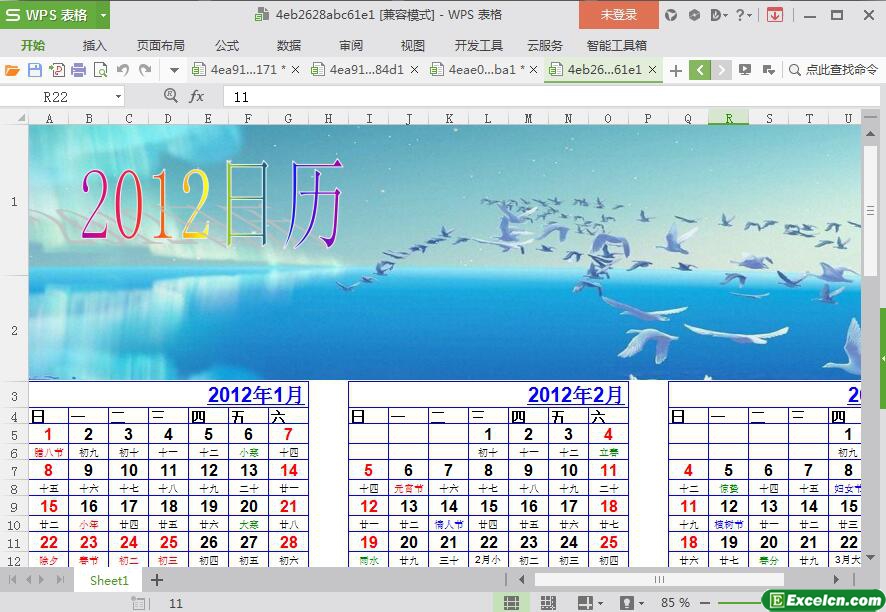Switch to normal view in status bar
This screenshot has height=612, width=886.
click(511, 603)
